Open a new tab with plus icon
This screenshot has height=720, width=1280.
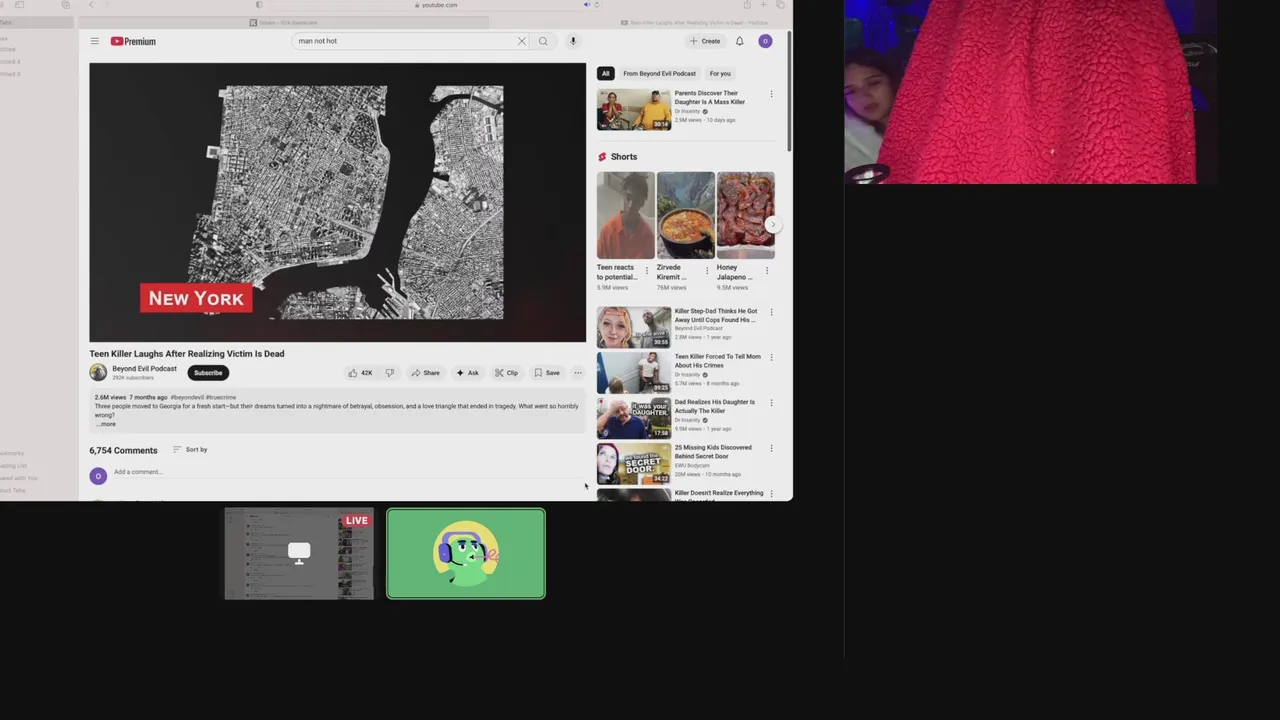tap(764, 5)
